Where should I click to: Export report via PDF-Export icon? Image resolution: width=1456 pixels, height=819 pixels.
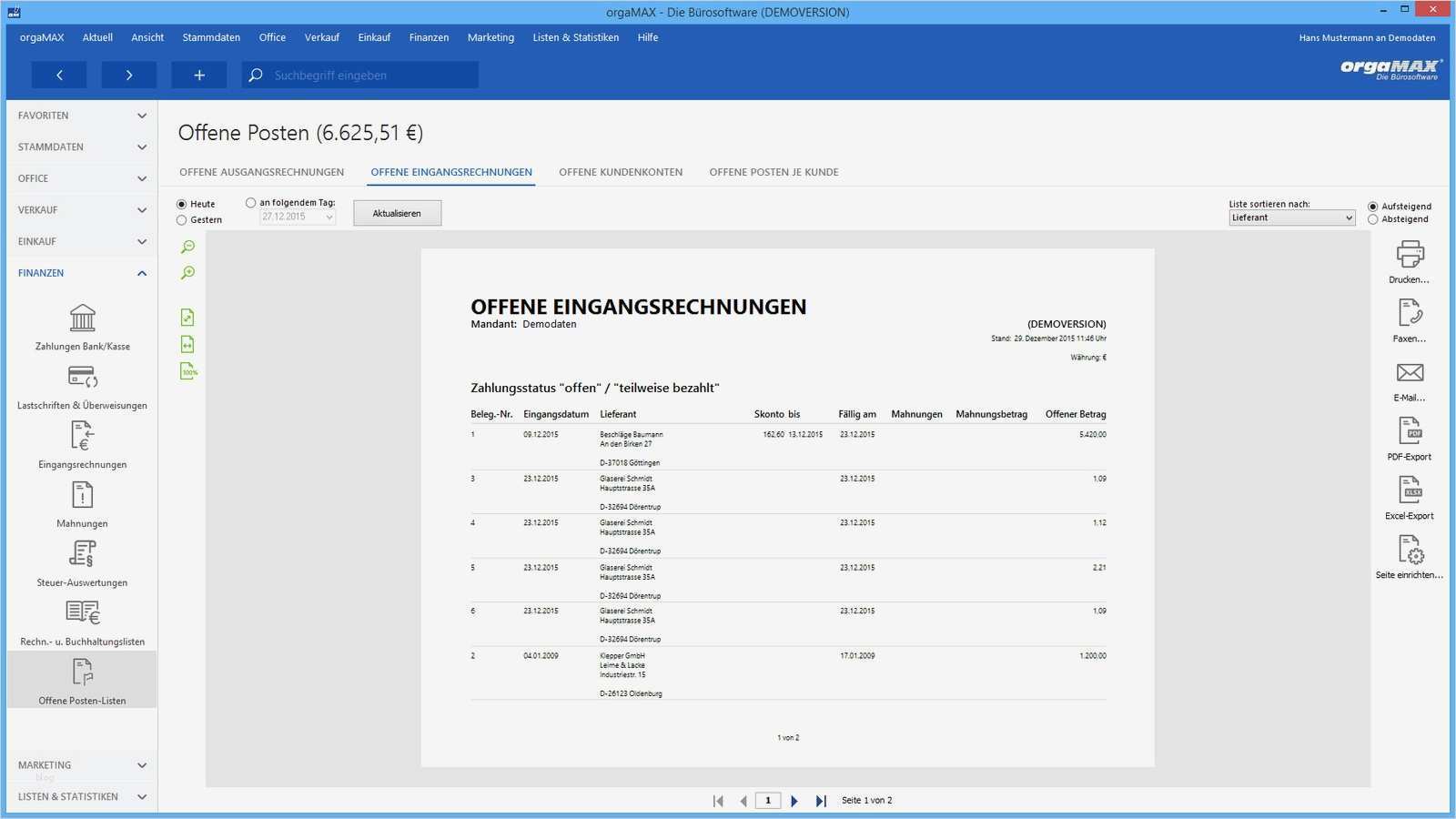[x=1410, y=431]
